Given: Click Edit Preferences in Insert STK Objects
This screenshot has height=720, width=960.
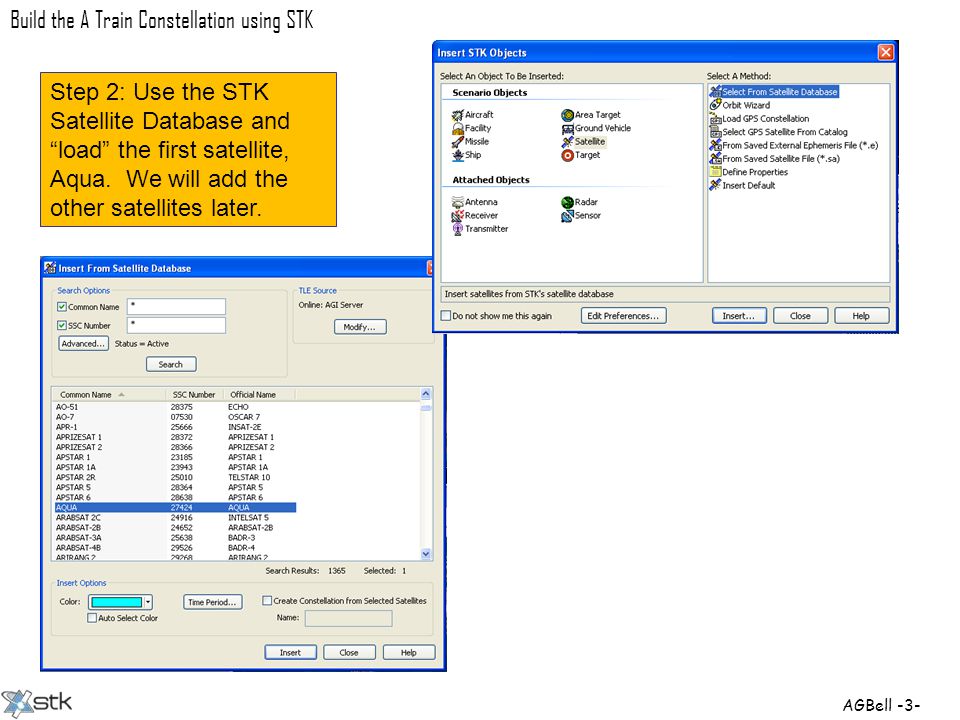Looking at the screenshot, I should point(623,316).
